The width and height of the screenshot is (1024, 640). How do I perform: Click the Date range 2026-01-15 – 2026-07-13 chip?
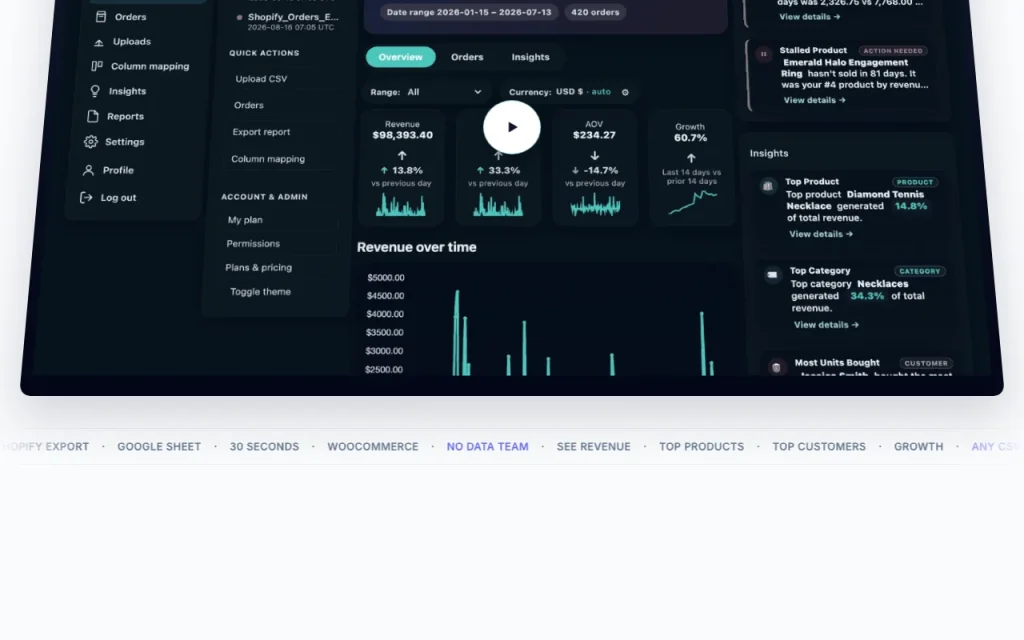click(x=469, y=12)
